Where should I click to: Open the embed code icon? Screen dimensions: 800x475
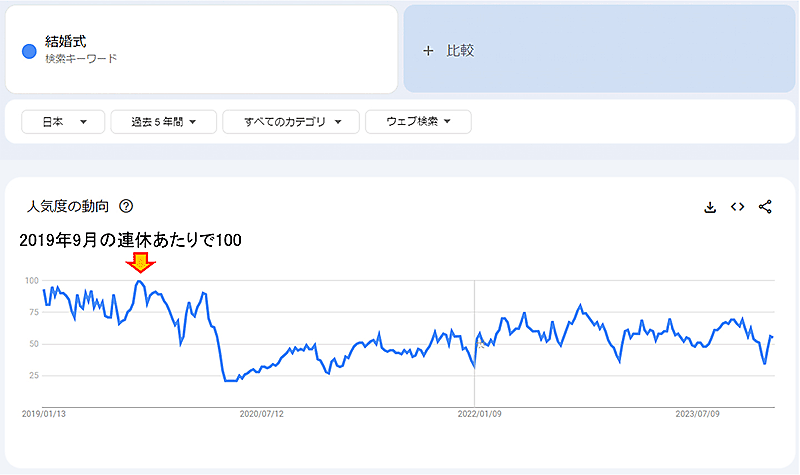click(738, 207)
